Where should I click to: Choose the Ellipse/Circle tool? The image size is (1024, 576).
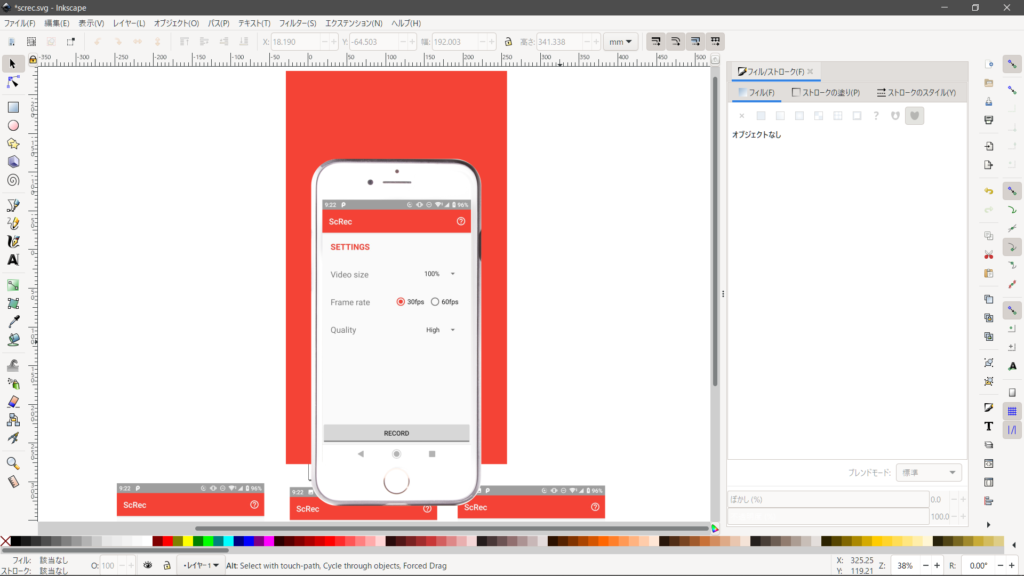[12, 125]
